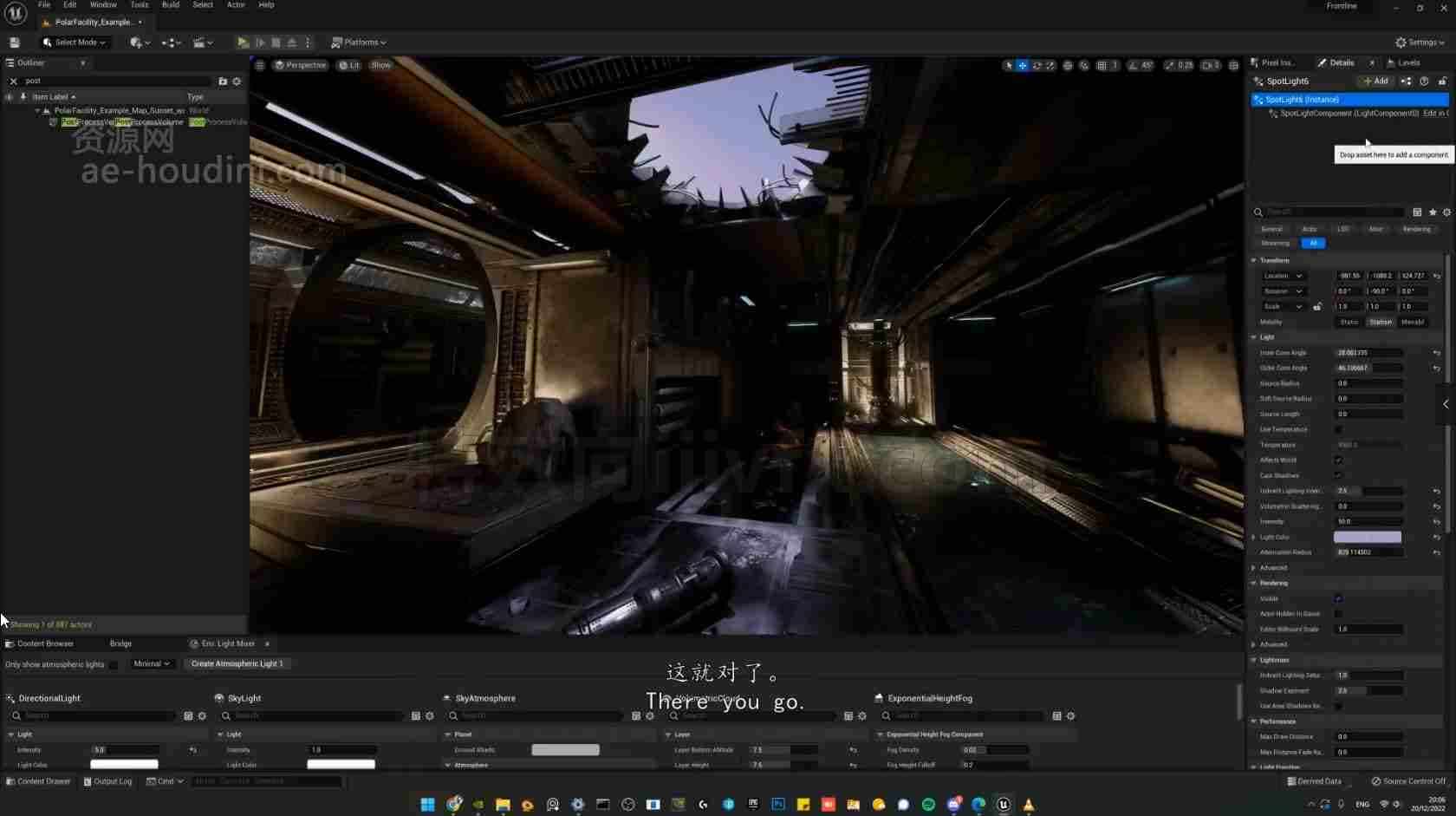
Task: Toggle Only show atmospheric lights checkbox
Action: click(114, 665)
